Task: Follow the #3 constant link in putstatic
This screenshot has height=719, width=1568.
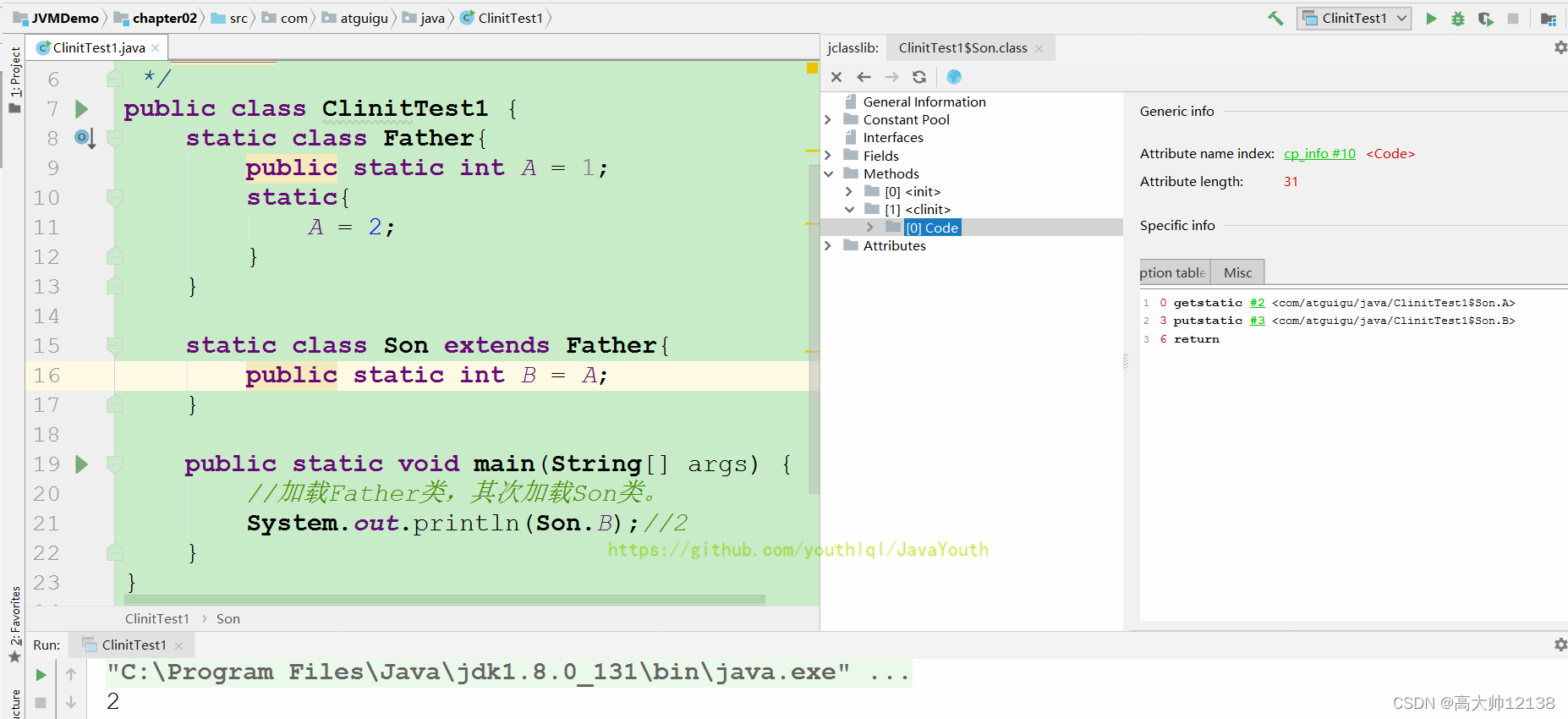Action: click(x=1258, y=321)
